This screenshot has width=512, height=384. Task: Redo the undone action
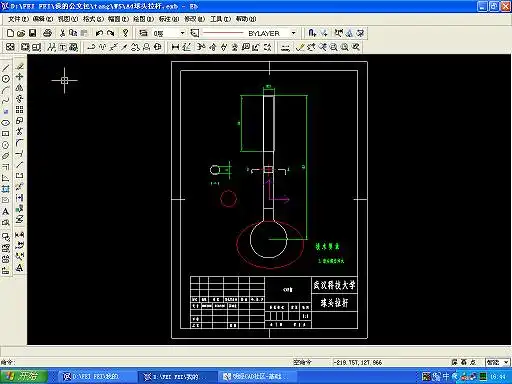click(x=111, y=33)
